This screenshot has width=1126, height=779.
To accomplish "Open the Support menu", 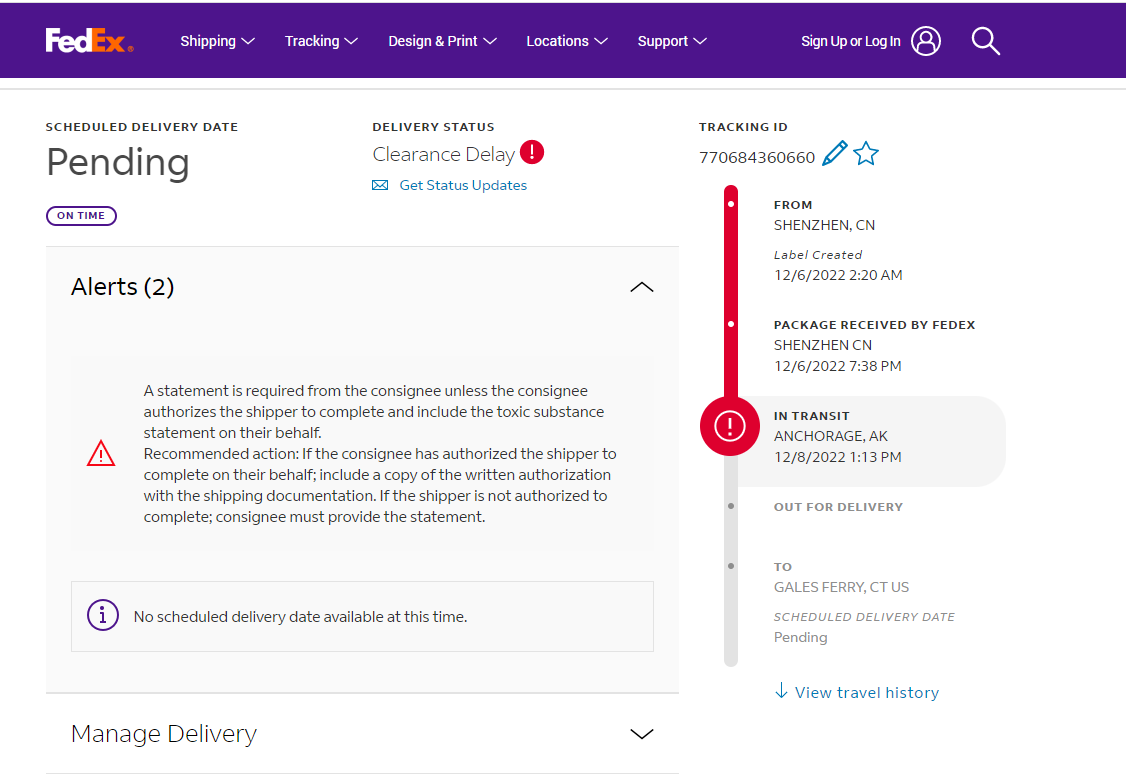I will (672, 41).
